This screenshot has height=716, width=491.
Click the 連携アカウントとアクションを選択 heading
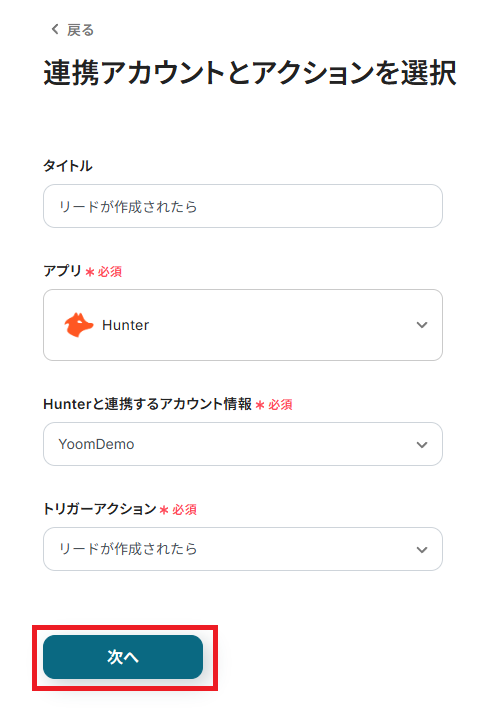(250, 73)
